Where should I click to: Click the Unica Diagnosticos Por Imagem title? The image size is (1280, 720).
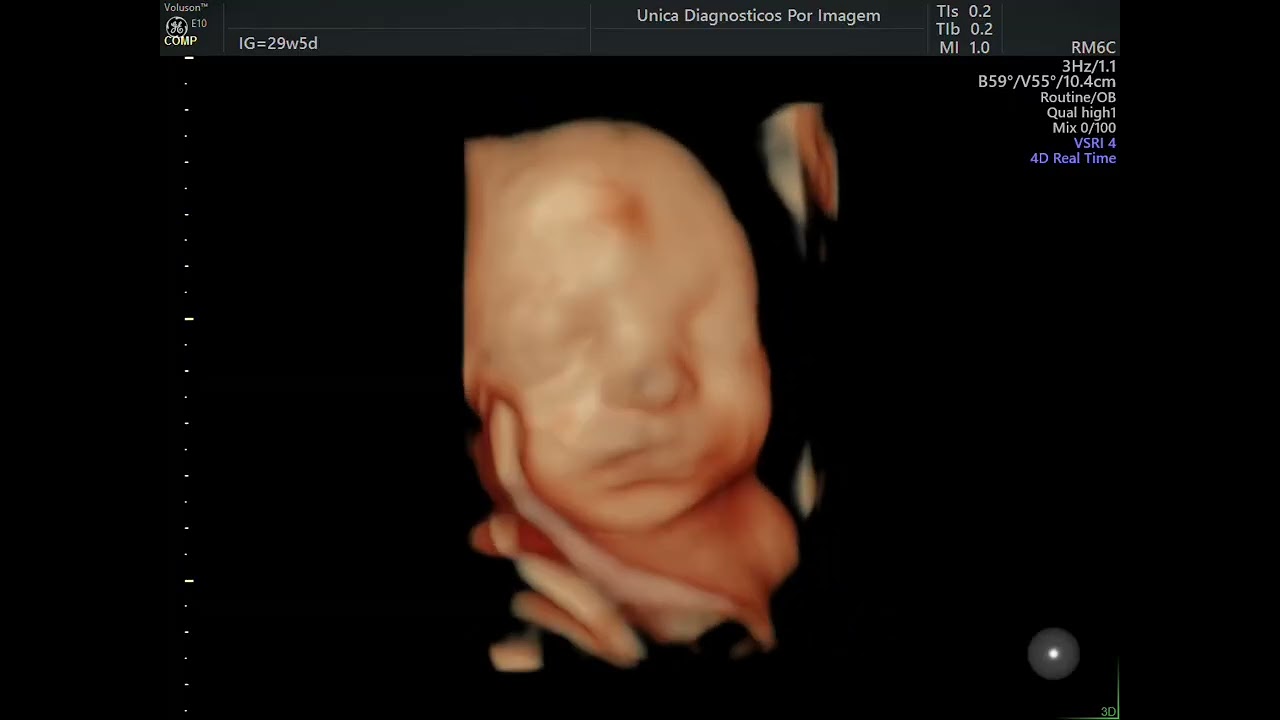tap(758, 16)
